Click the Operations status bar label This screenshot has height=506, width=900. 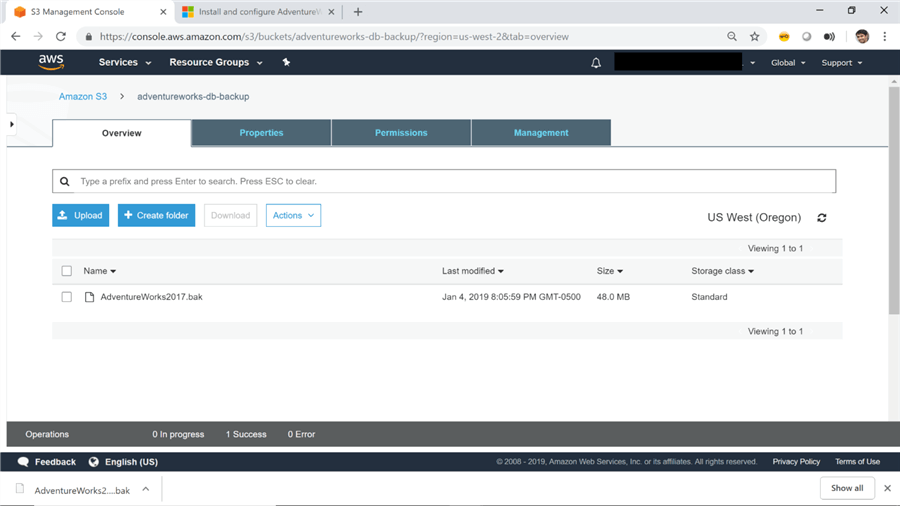click(47, 434)
